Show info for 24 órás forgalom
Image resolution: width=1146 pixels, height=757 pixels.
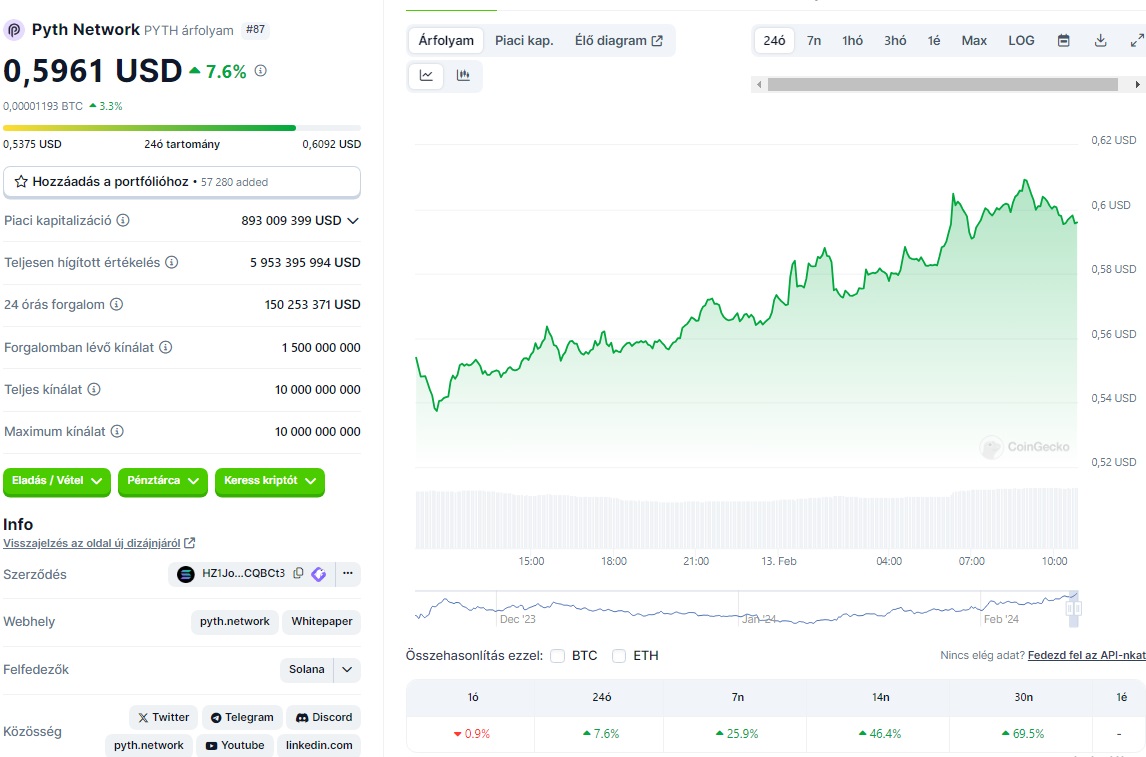(x=116, y=304)
